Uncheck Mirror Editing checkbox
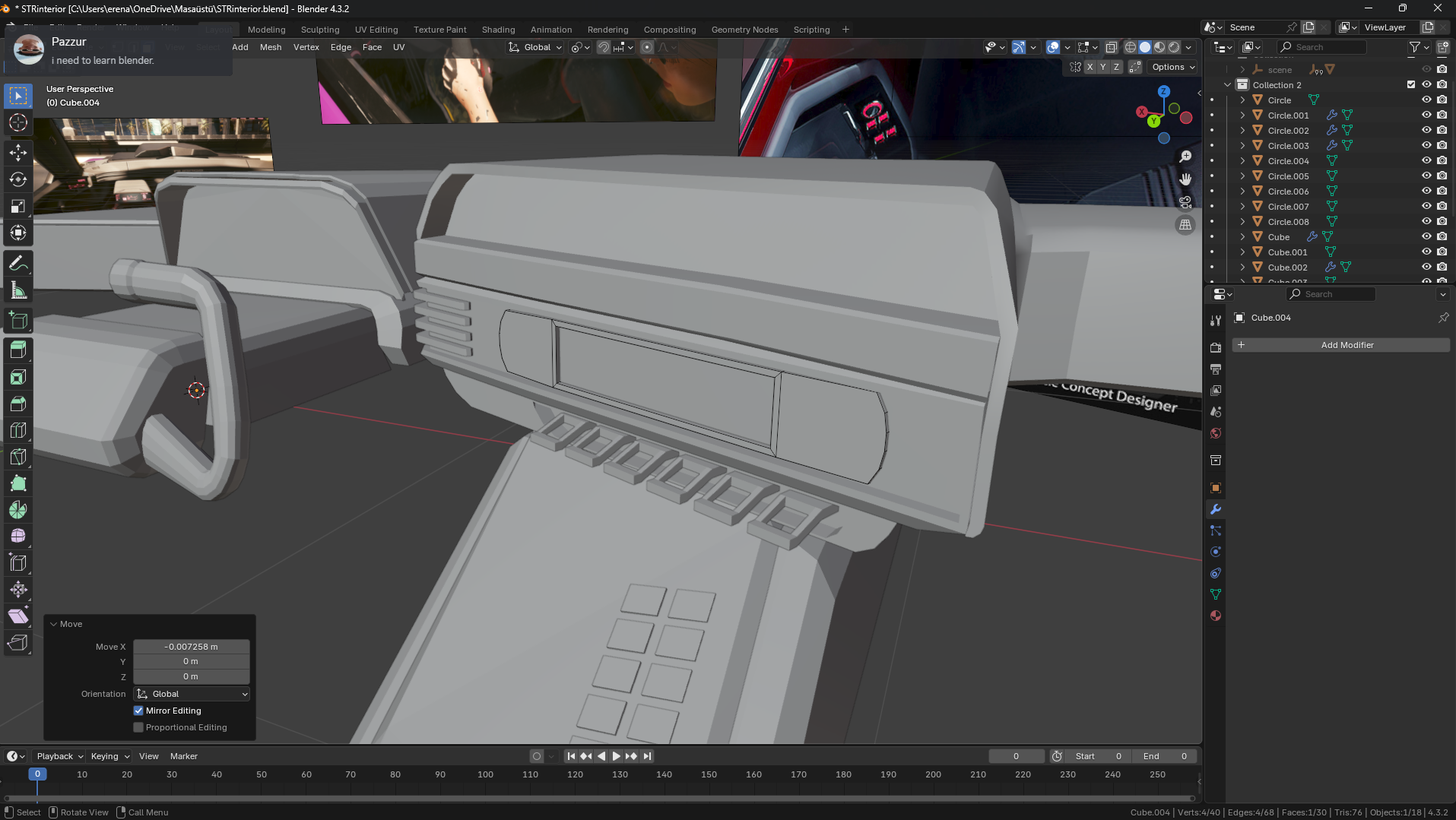 pyautogui.click(x=138, y=711)
